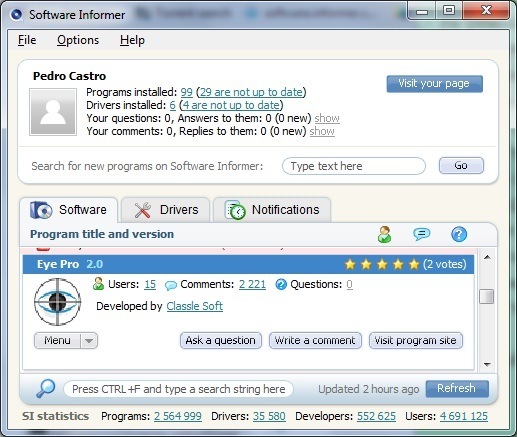Open the Eye Pro comments count 2 221
Screen dimensions: 517x437
coord(252,284)
